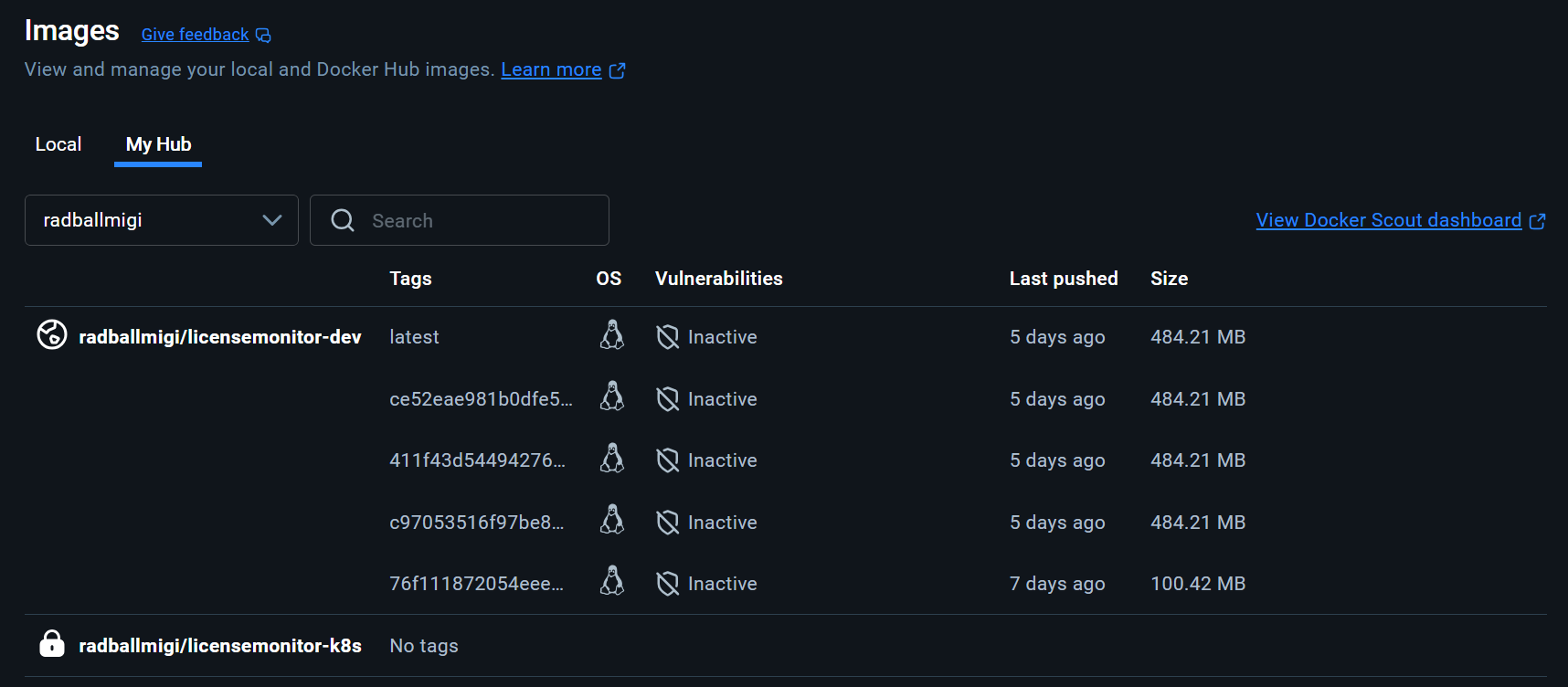1568x687 pixels.
Task: Select the ce52eae981b0dfe5… tag
Action: [x=481, y=399]
